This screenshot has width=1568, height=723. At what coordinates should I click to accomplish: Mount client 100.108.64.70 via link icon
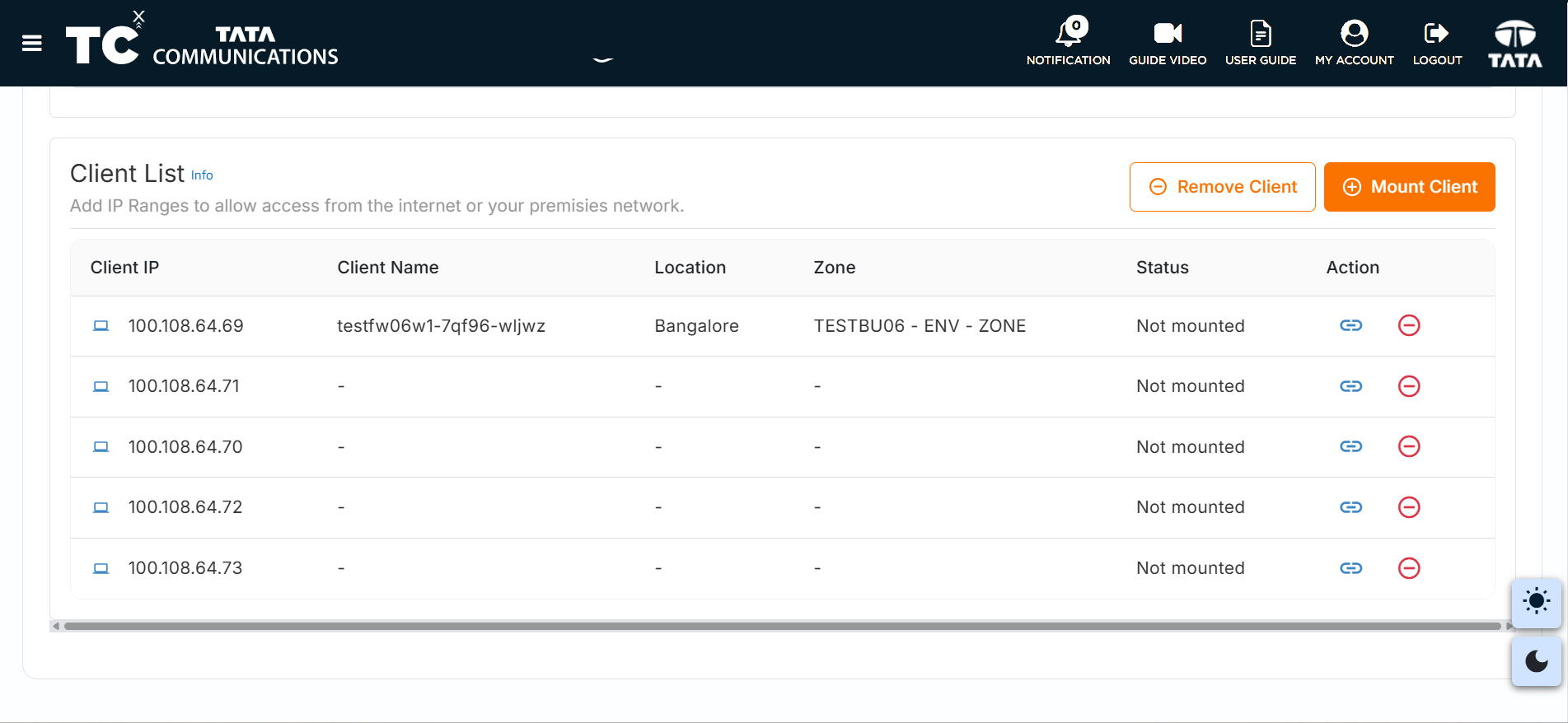click(1351, 446)
